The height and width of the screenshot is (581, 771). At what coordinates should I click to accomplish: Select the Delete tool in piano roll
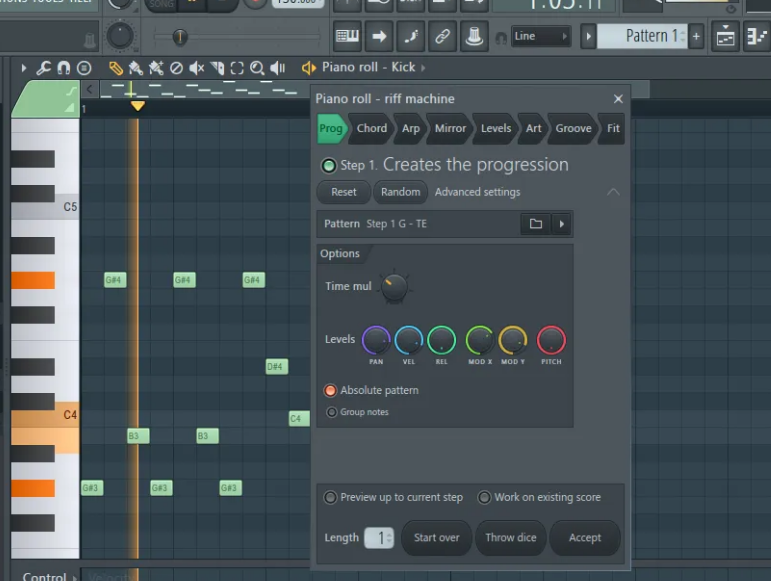coord(176,68)
